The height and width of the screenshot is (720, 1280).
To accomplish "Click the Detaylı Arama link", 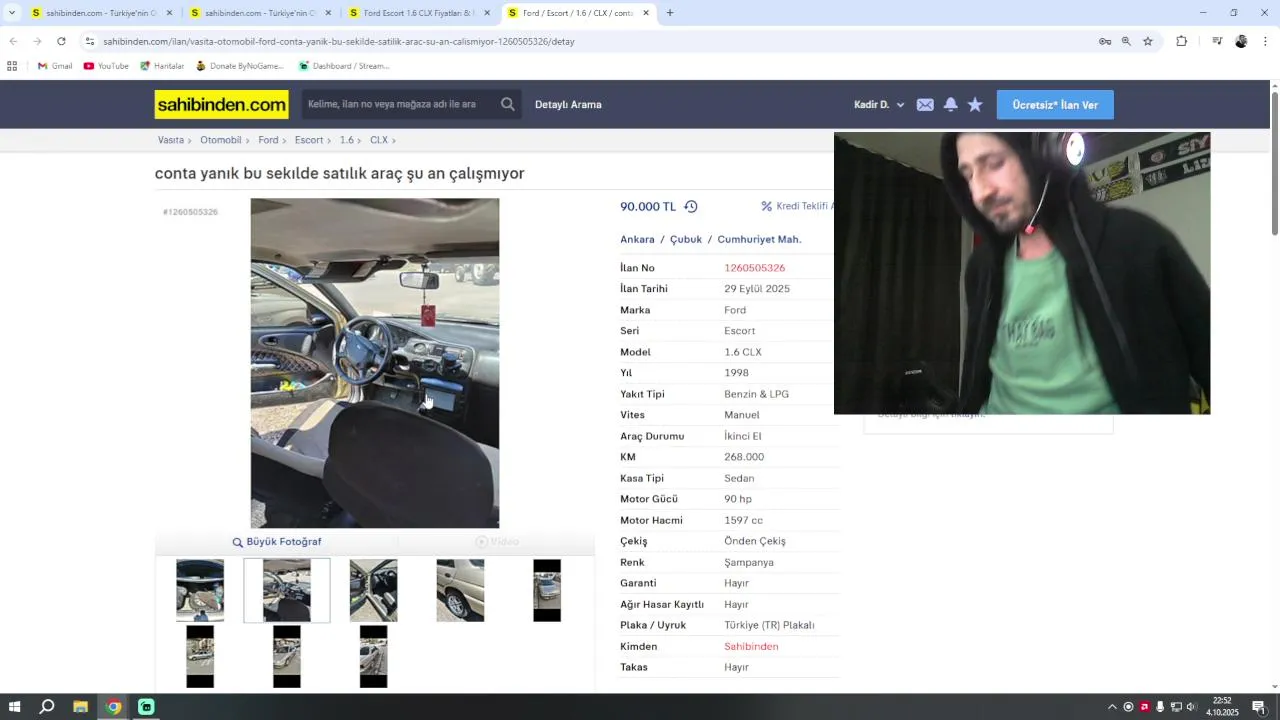I will pos(568,105).
